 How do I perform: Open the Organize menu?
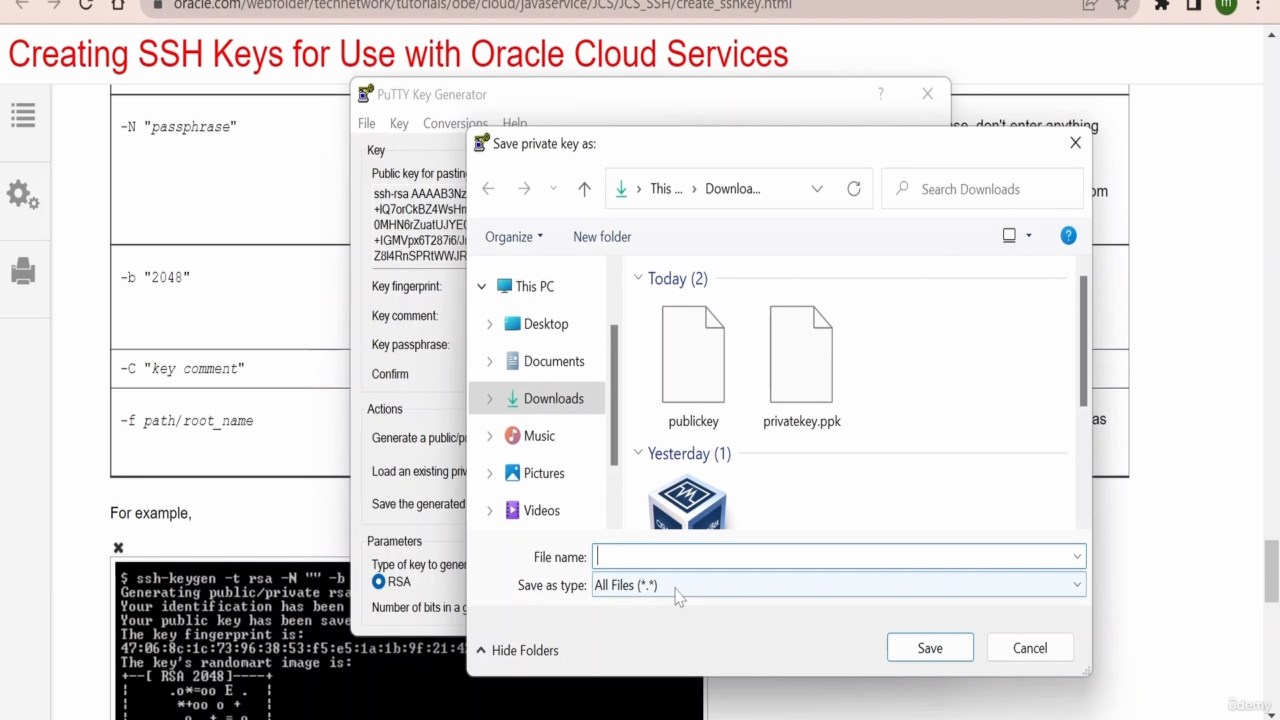(513, 237)
